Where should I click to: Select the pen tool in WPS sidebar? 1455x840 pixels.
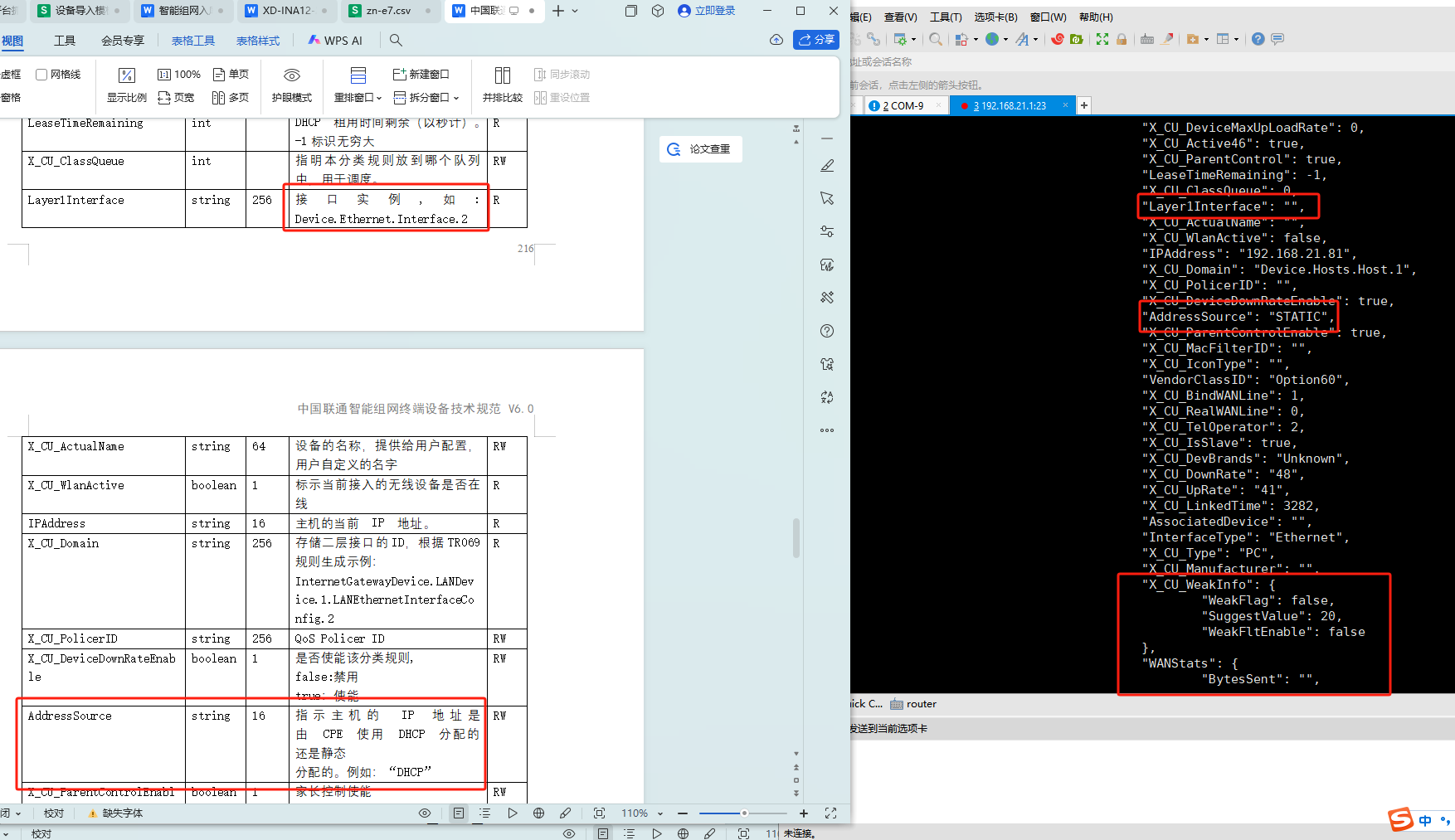coord(827,166)
